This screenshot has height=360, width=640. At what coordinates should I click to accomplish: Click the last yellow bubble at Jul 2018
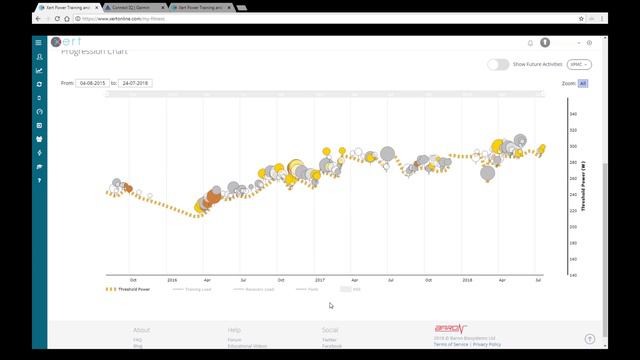(x=542, y=149)
